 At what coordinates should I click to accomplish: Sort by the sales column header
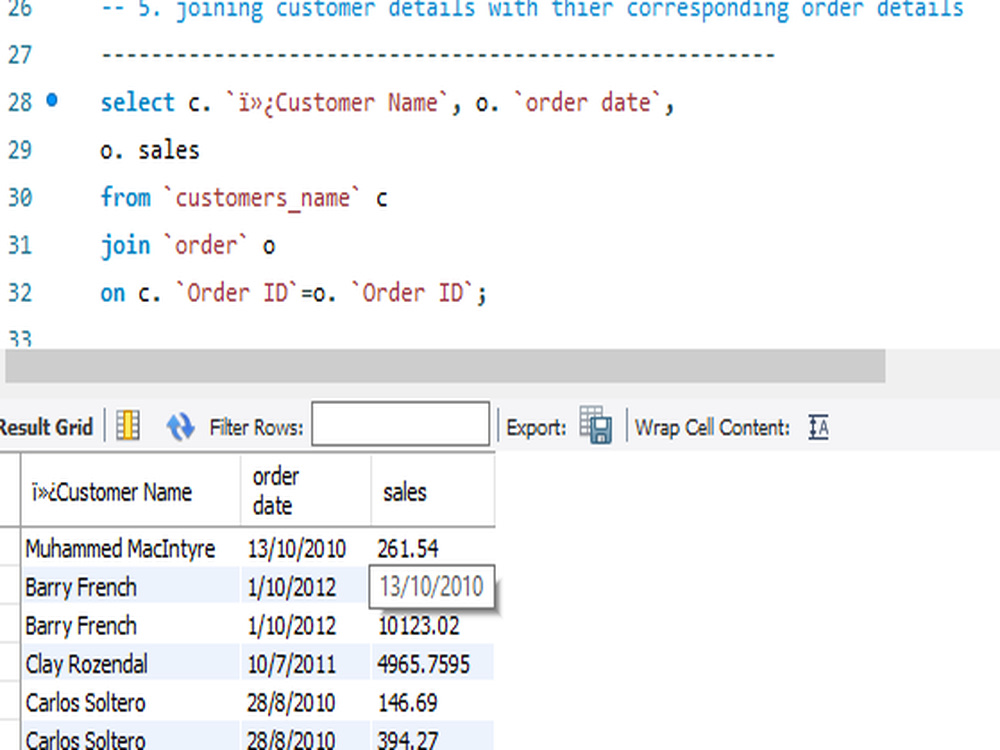(432, 492)
